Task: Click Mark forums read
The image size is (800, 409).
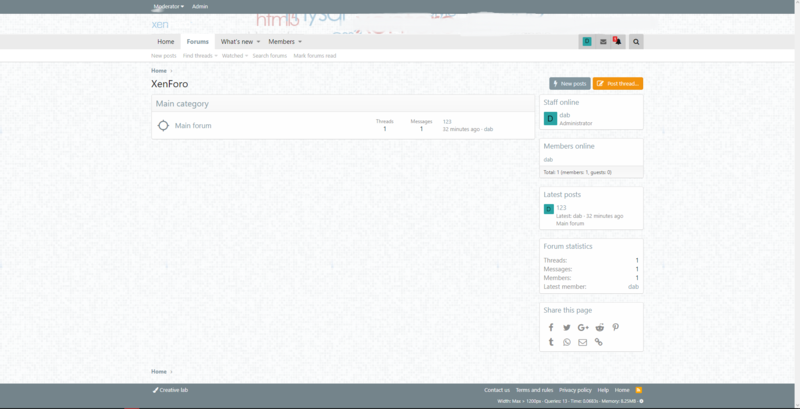Action: pos(315,56)
